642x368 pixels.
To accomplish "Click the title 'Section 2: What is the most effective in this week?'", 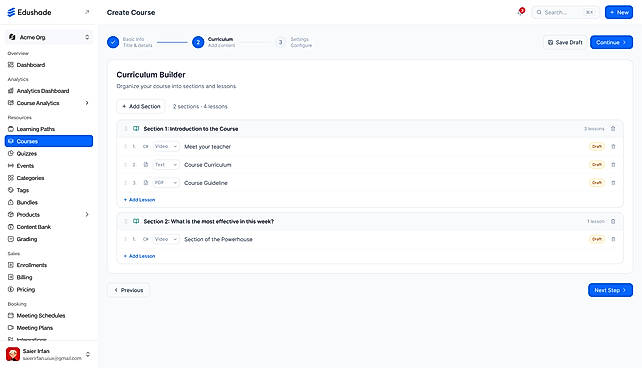I will (x=209, y=221).
